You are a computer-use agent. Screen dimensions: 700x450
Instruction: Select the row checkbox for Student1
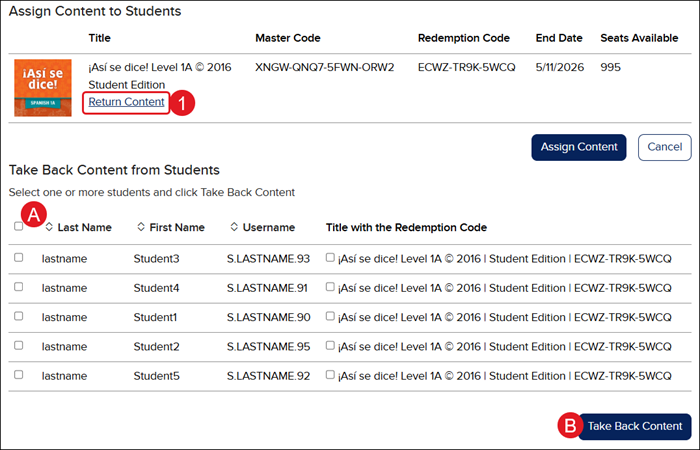click(19, 316)
